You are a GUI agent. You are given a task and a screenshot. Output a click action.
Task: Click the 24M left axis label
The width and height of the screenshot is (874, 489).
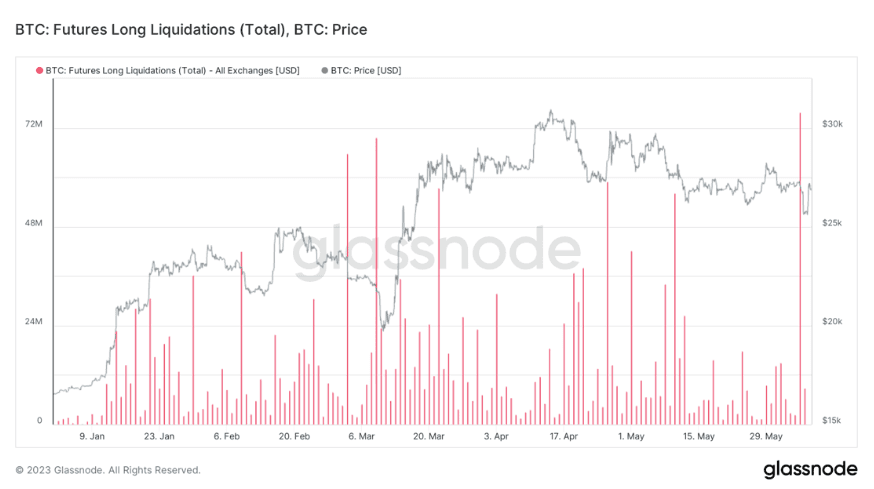tap(33, 322)
